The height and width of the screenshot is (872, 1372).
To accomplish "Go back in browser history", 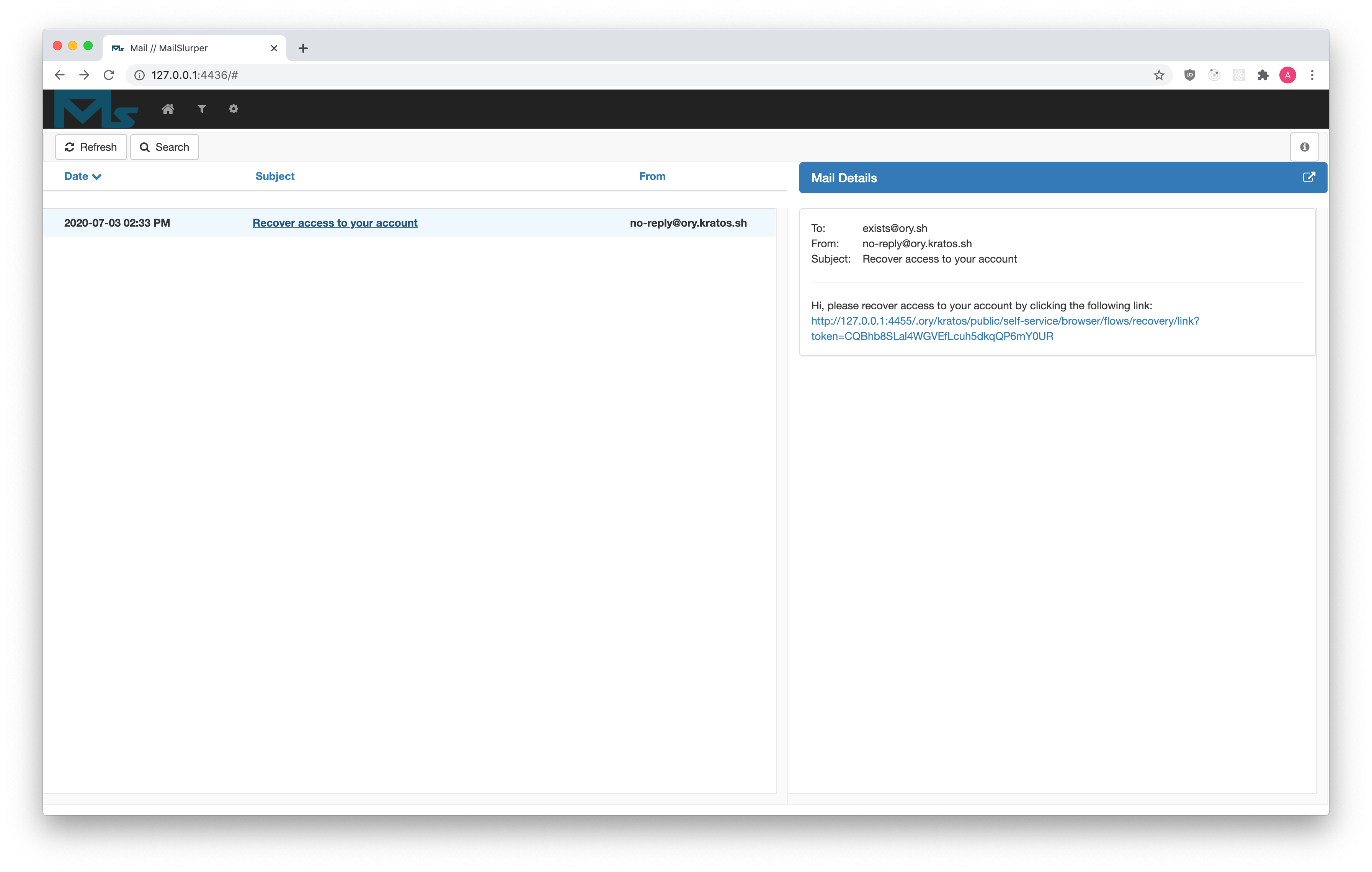I will point(60,75).
